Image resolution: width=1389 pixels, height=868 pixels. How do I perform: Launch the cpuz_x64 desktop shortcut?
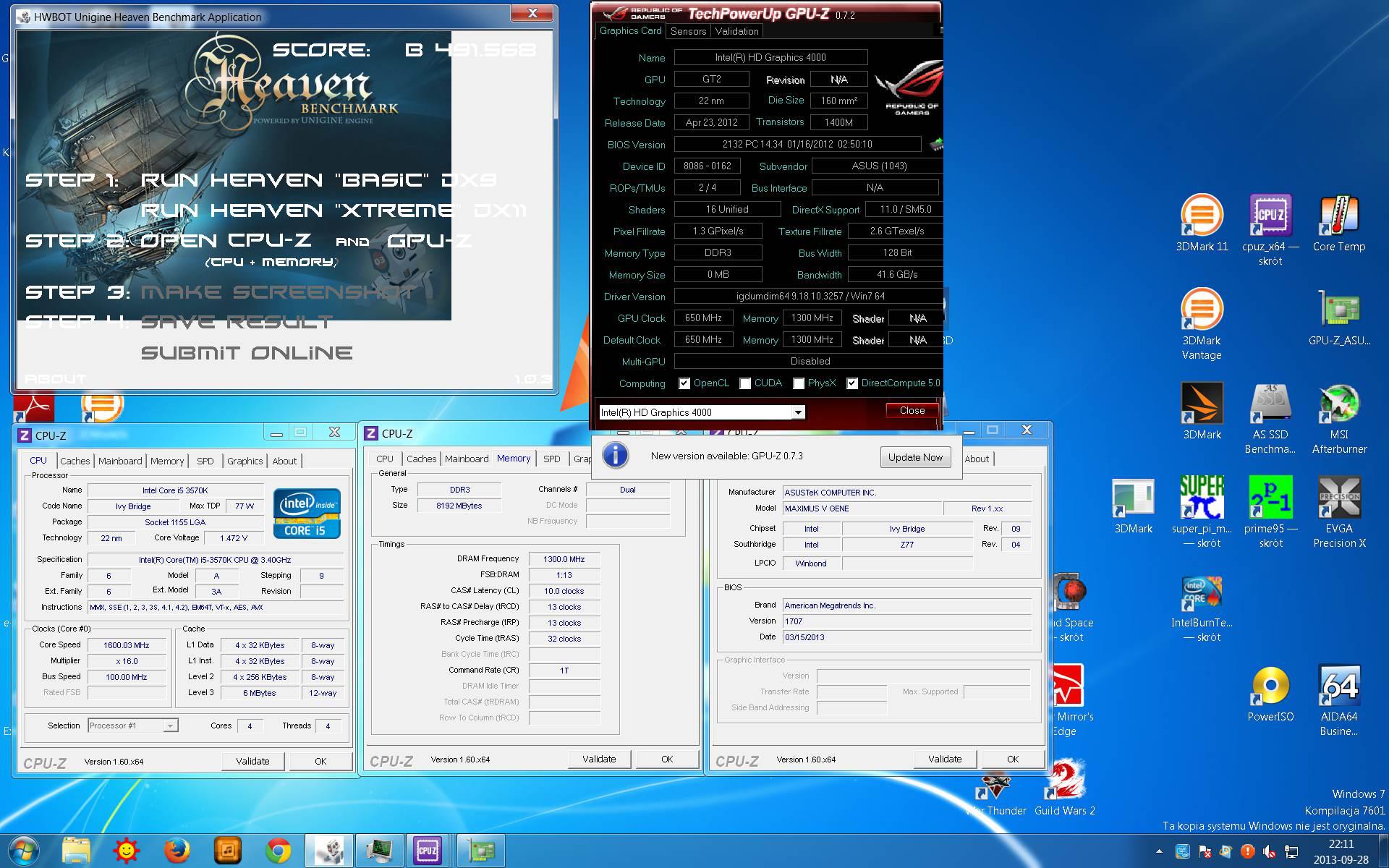click(1270, 230)
